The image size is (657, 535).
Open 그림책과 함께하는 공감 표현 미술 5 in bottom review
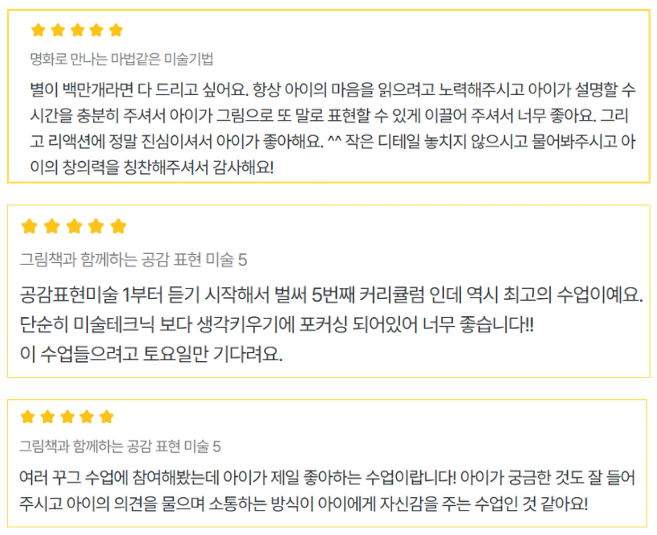(121, 446)
